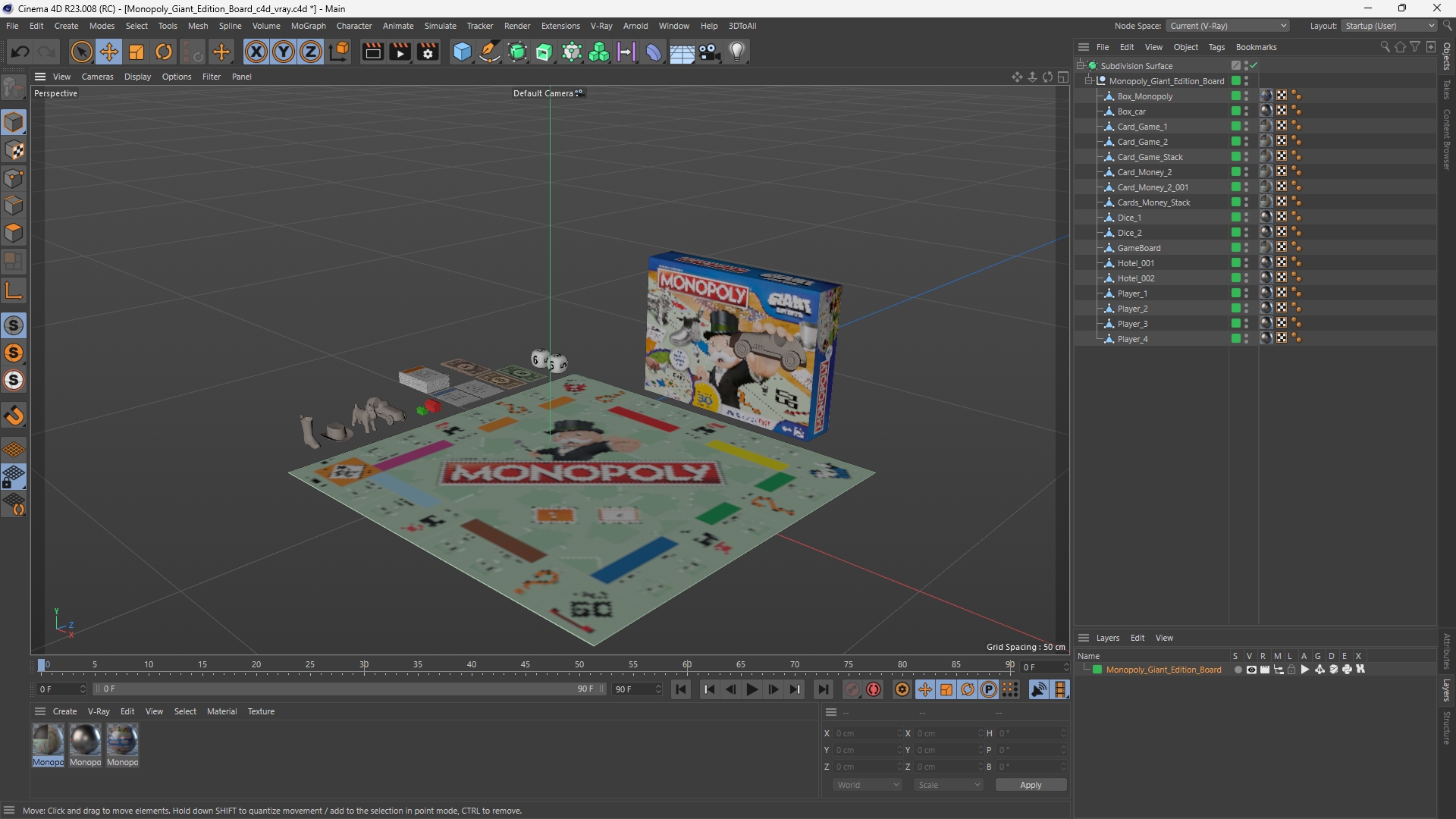Image resolution: width=1456 pixels, height=819 pixels.
Task: Open the Render menu
Action: (517, 26)
